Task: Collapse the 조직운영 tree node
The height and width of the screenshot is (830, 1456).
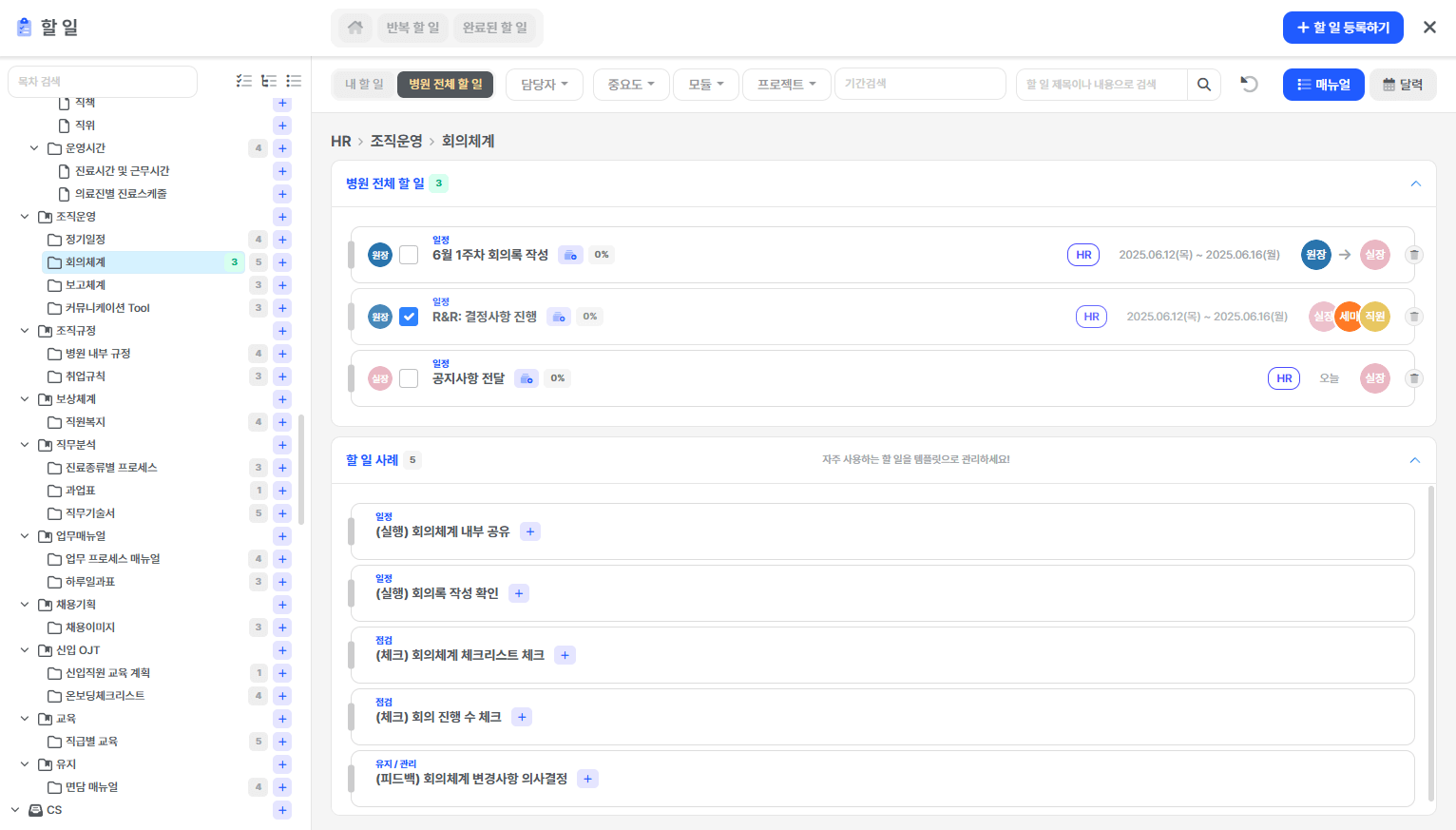Action: 25,217
